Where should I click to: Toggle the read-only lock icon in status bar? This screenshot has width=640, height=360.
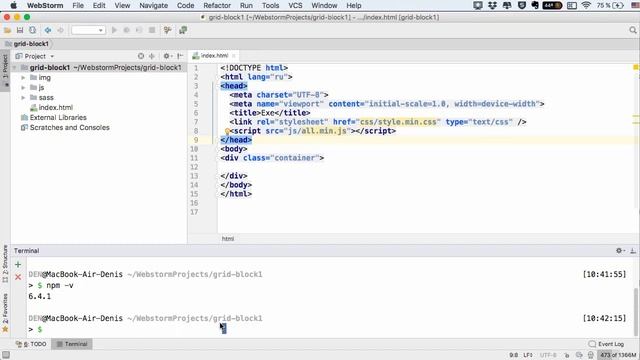pos(567,355)
